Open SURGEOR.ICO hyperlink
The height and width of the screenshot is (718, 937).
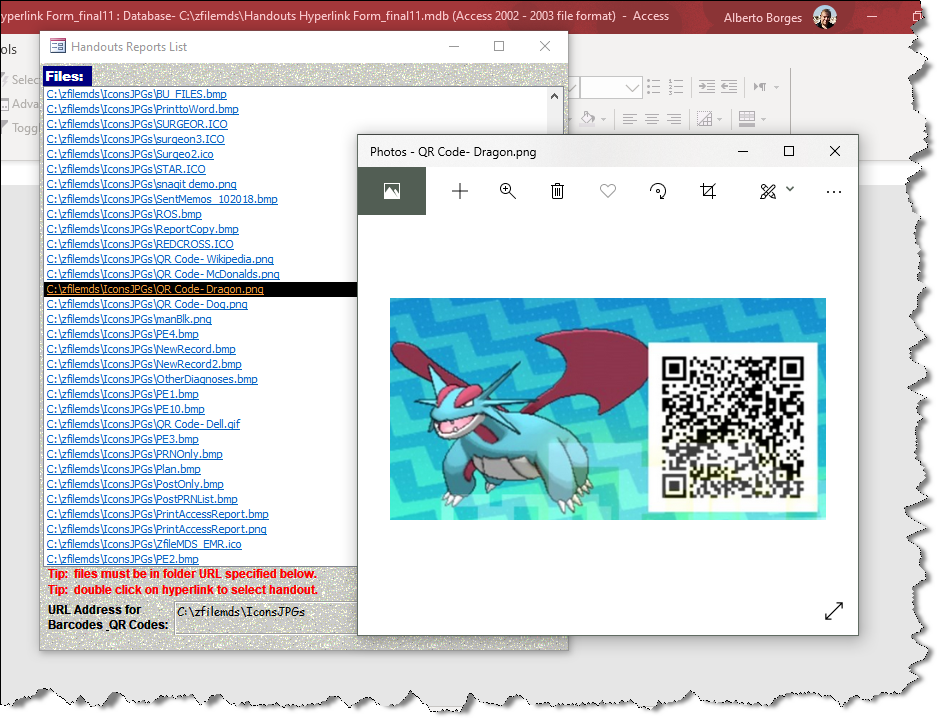tap(137, 124)
